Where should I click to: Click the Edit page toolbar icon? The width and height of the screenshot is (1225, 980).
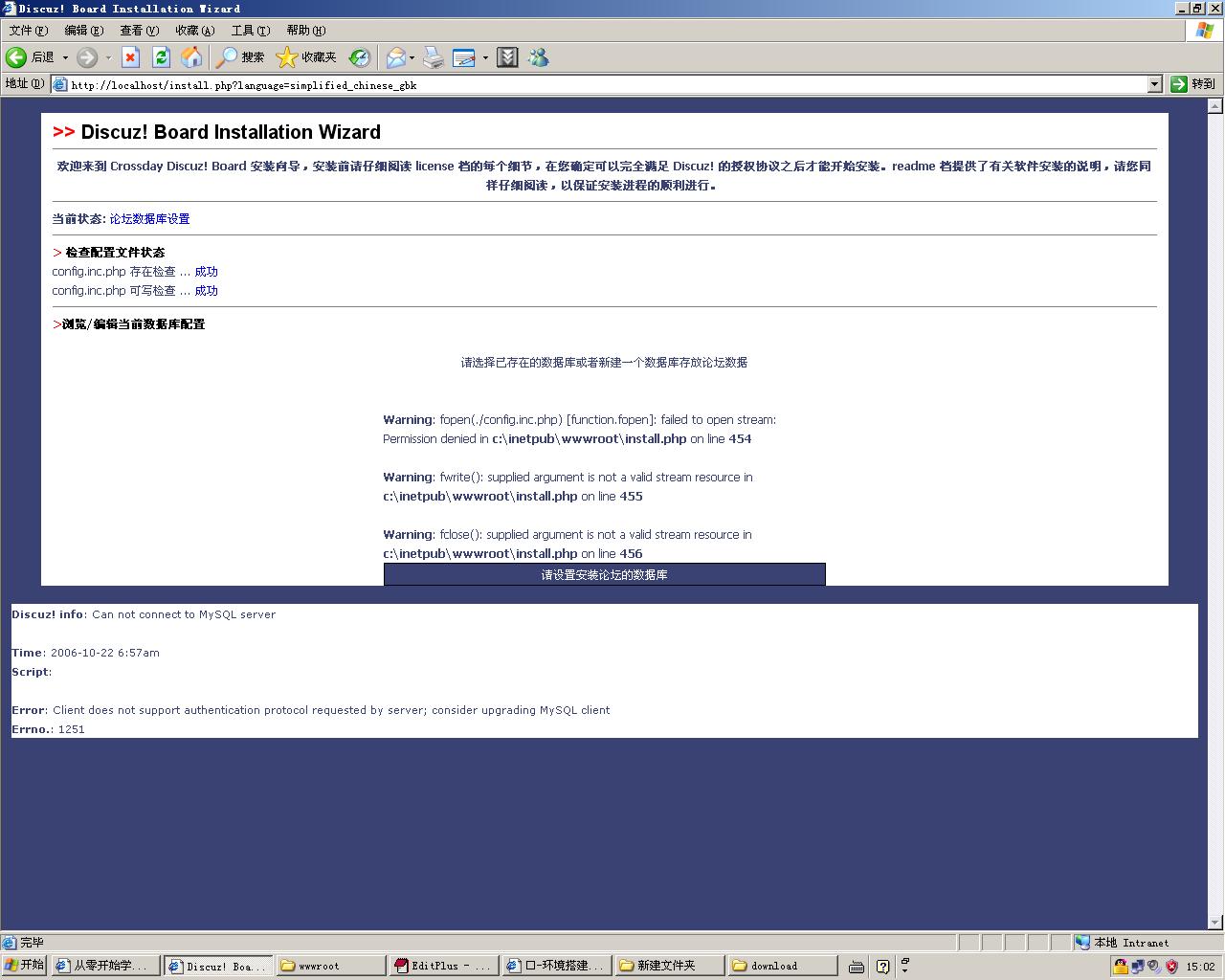pyautogui.click(x=464, y=57)
